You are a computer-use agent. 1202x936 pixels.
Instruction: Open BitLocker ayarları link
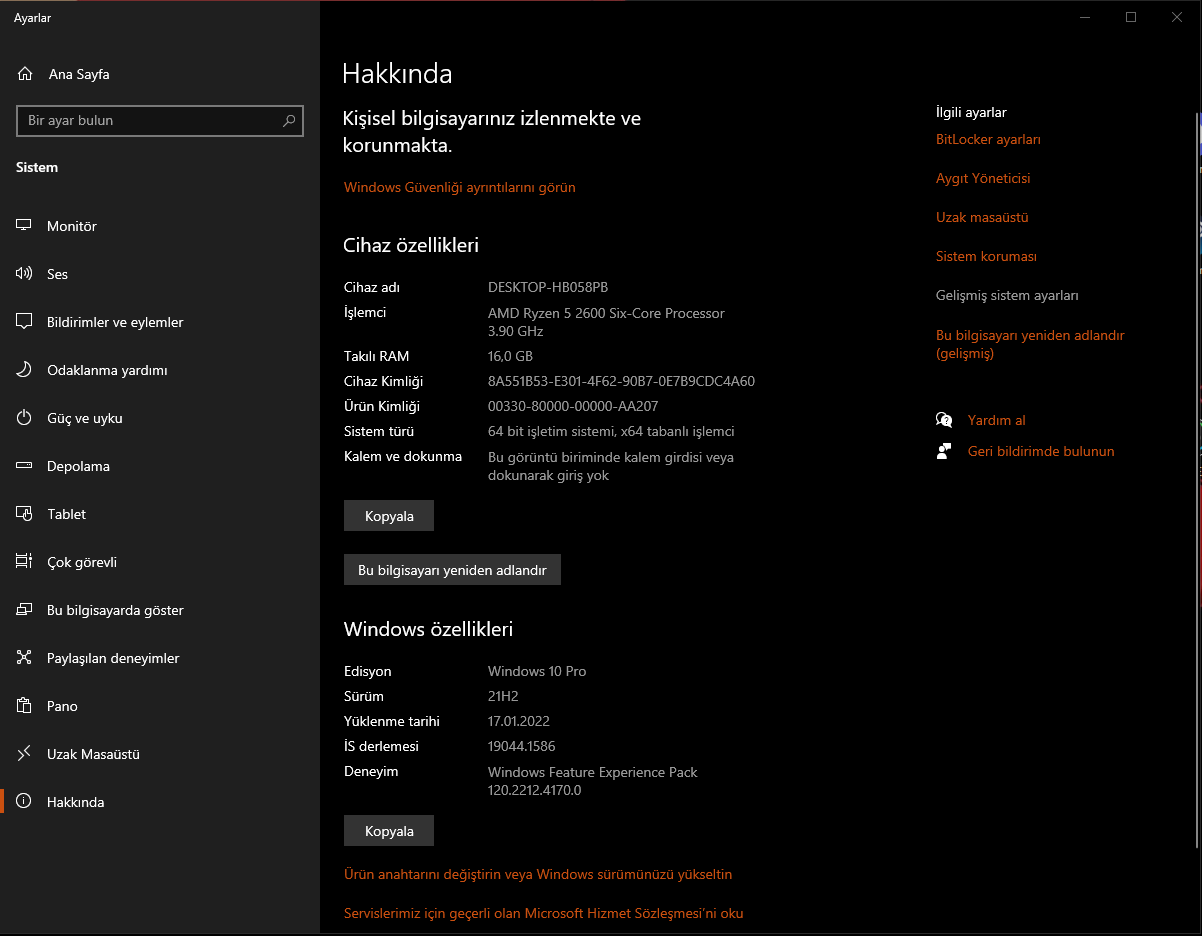(988, 140)
